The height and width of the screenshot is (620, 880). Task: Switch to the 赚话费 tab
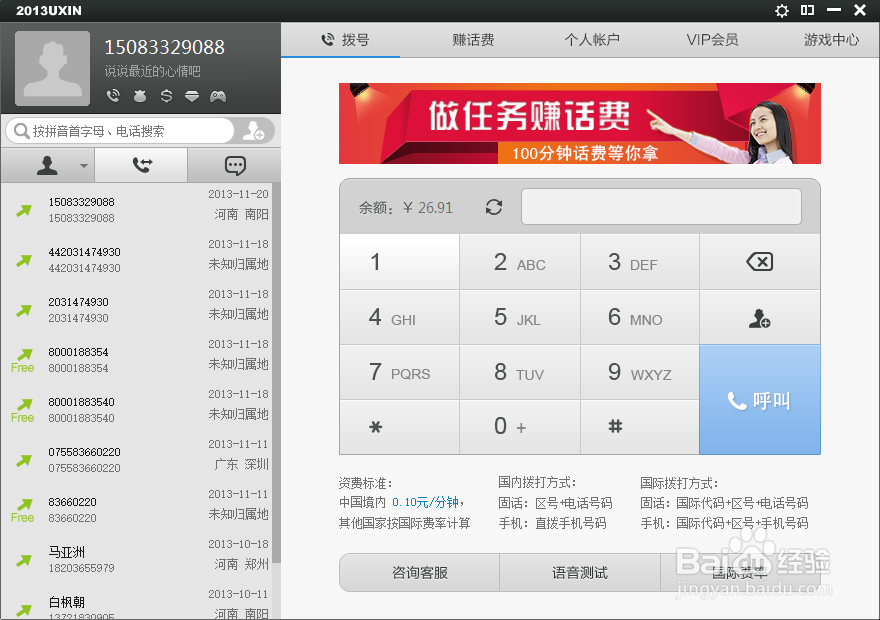[473, 40]
